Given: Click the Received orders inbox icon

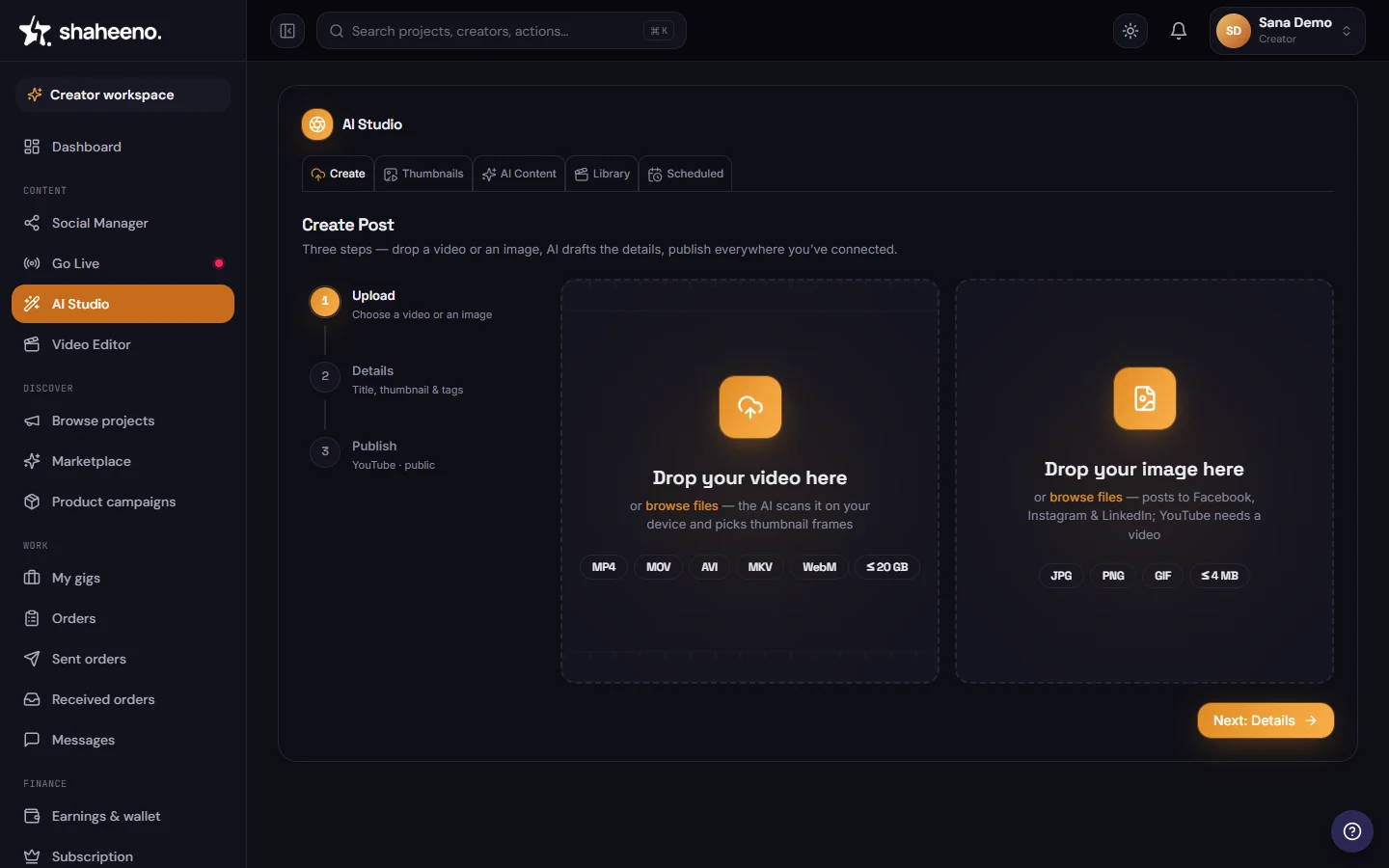Looking at the screenshot, I should pyautogui.click(x=32, y=699).
